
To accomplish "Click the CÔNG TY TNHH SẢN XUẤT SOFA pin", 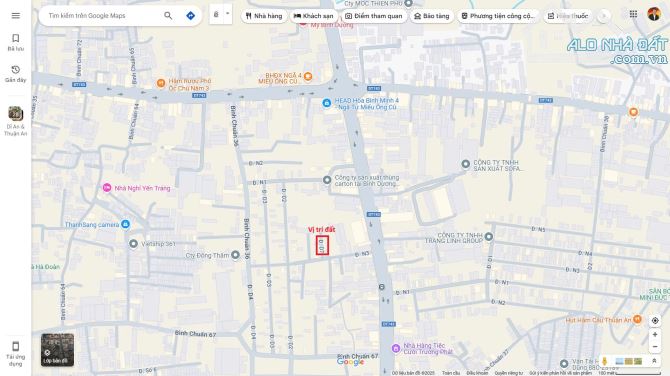I will (x=466, y=164).
